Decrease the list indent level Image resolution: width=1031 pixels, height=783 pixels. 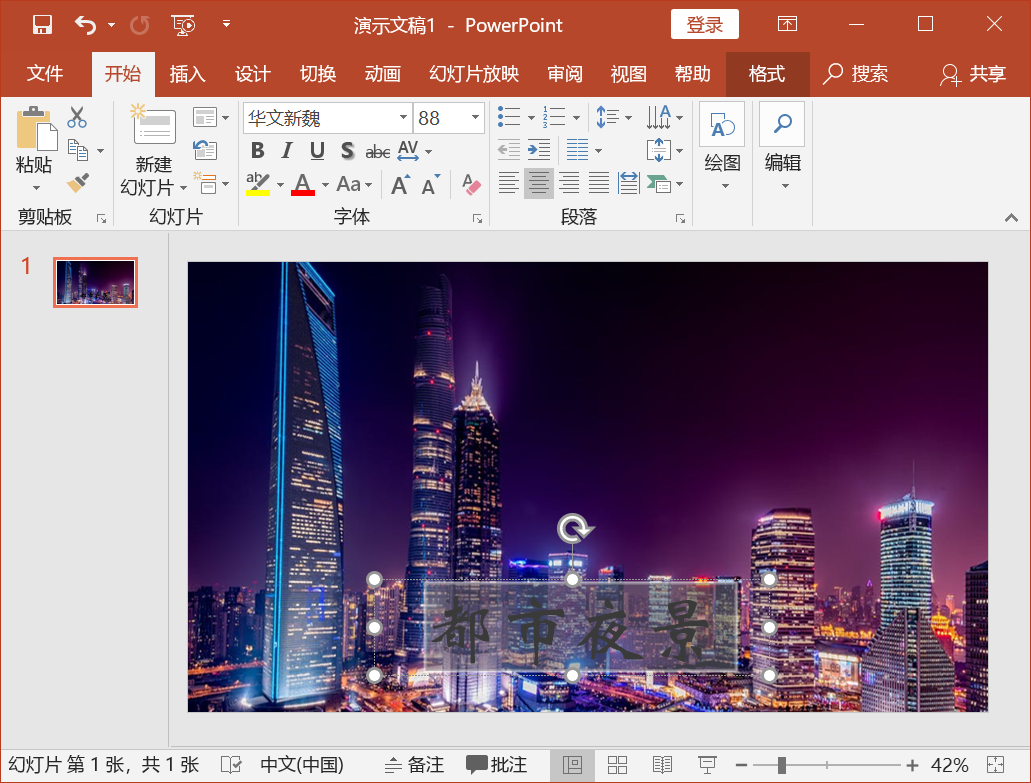pos(509,150)
